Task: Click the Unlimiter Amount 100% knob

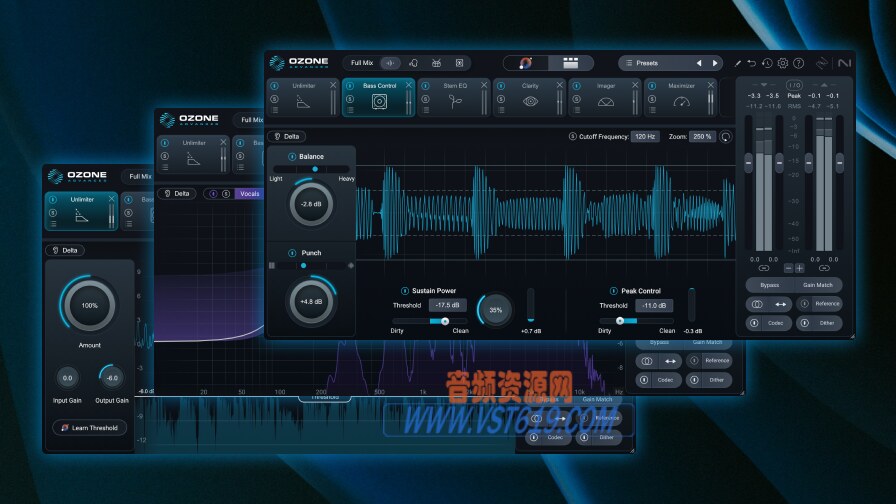Action: (89, 305)
